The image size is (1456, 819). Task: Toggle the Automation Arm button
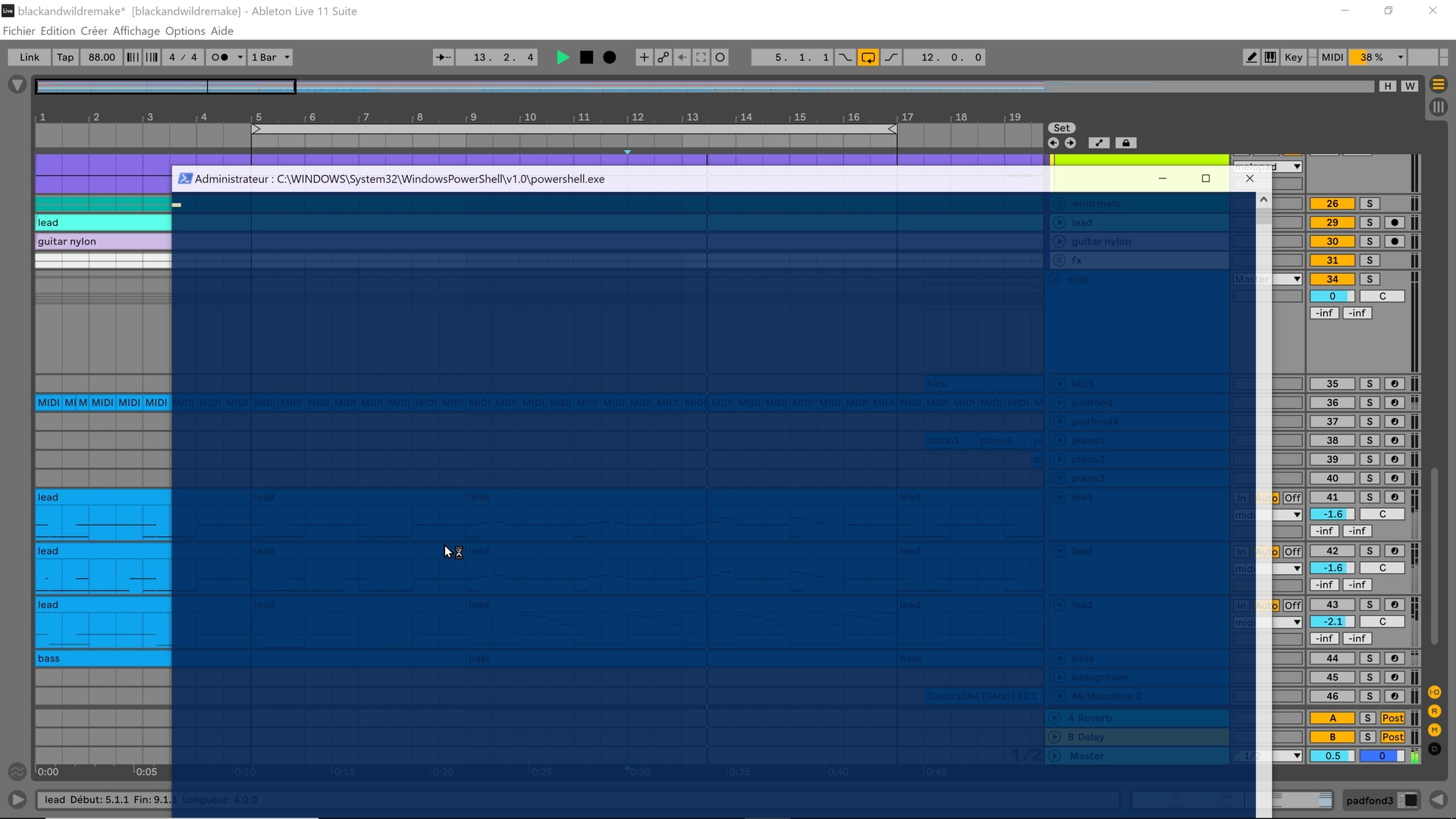(x=664, y=58)
